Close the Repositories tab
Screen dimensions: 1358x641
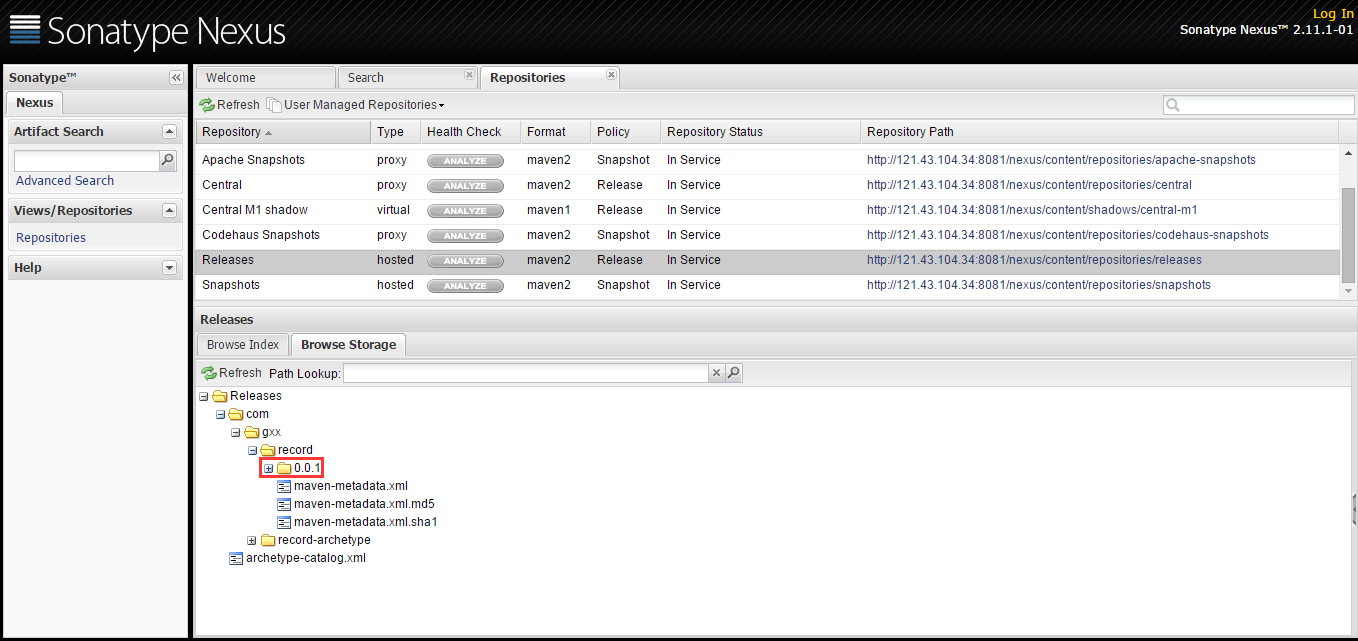click(612, 75)
